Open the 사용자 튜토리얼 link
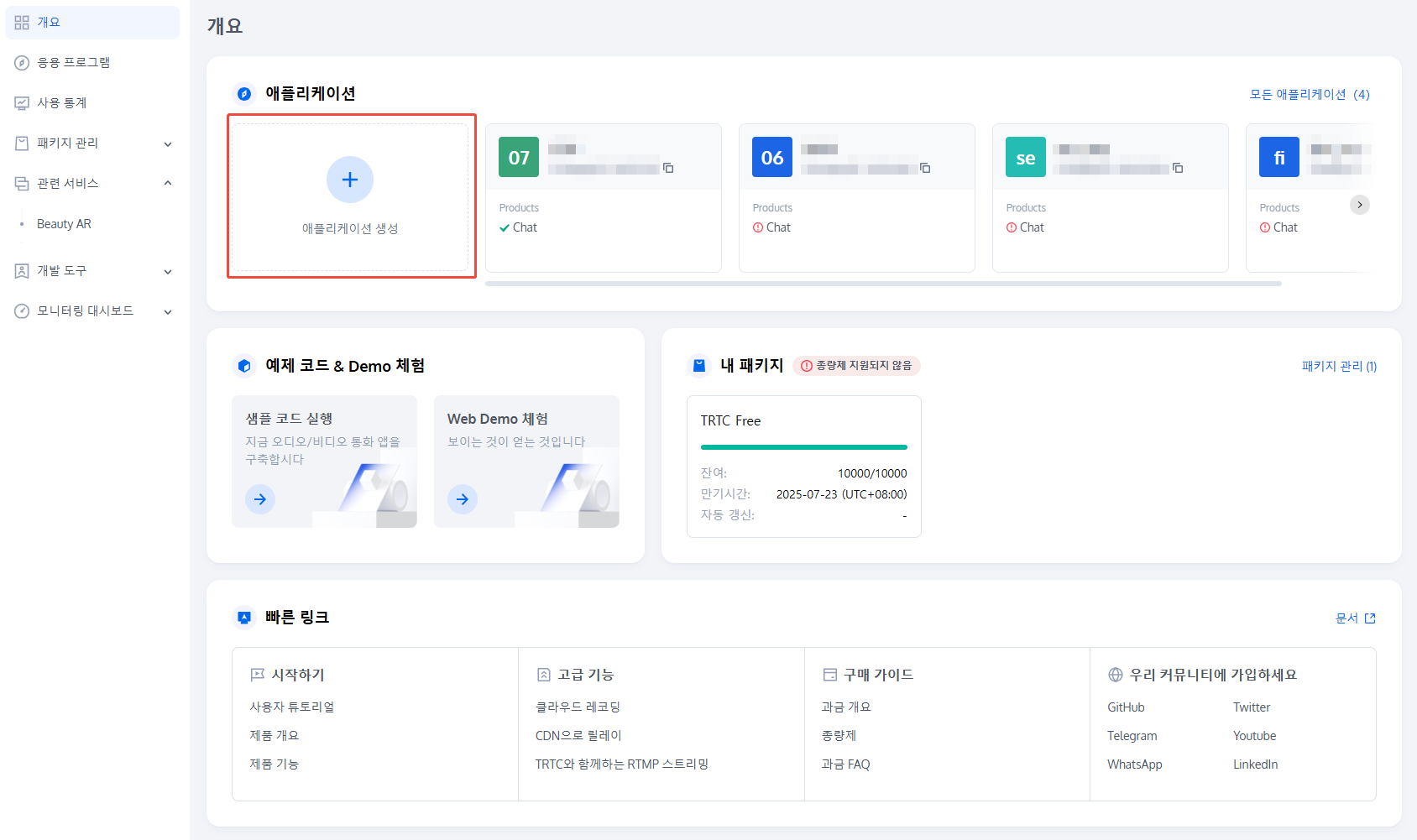This screenshot has width=1417, height=840. pos(291,707)
